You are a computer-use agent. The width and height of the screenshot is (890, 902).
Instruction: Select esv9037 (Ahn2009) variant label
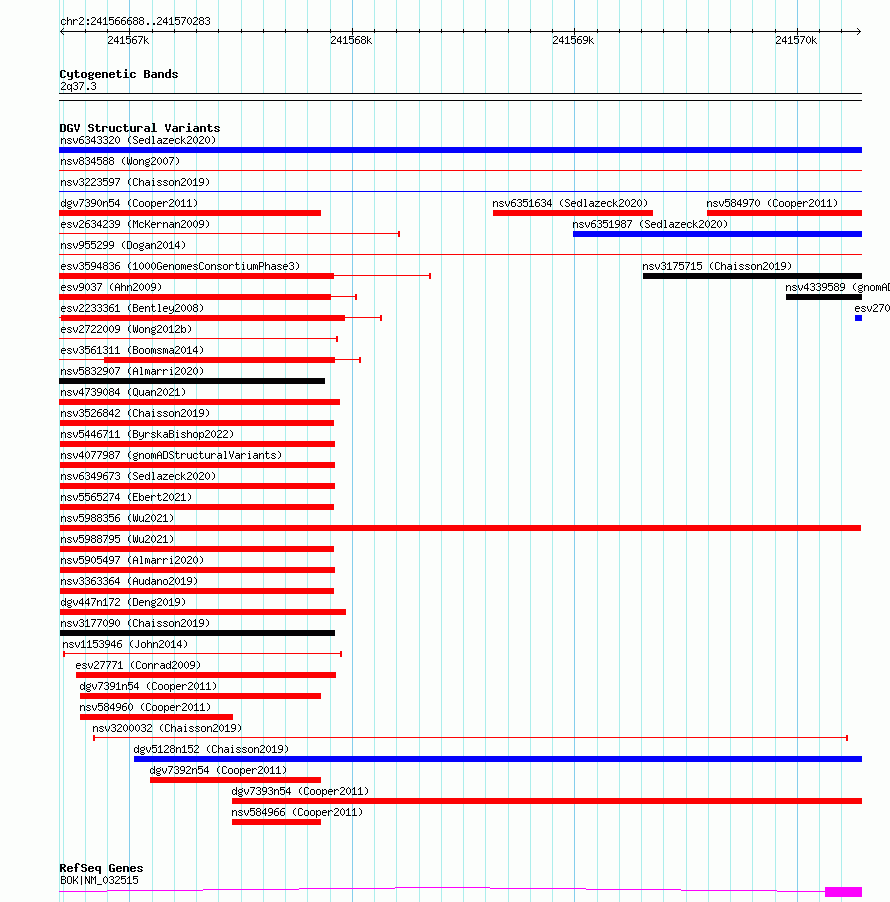(x=111, y=287)
